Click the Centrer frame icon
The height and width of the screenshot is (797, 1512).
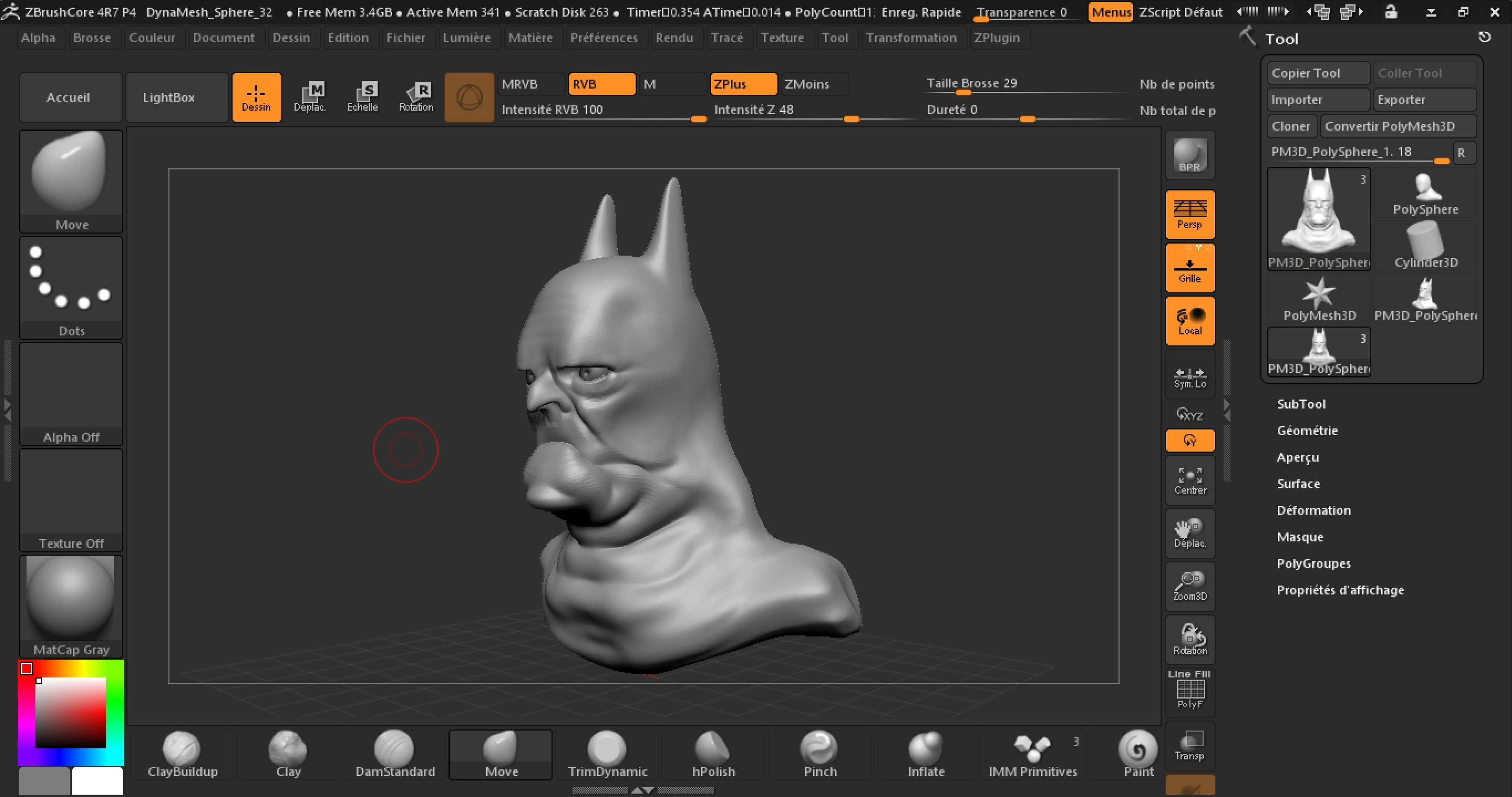pyautogui.click(x=1190, y=481)
